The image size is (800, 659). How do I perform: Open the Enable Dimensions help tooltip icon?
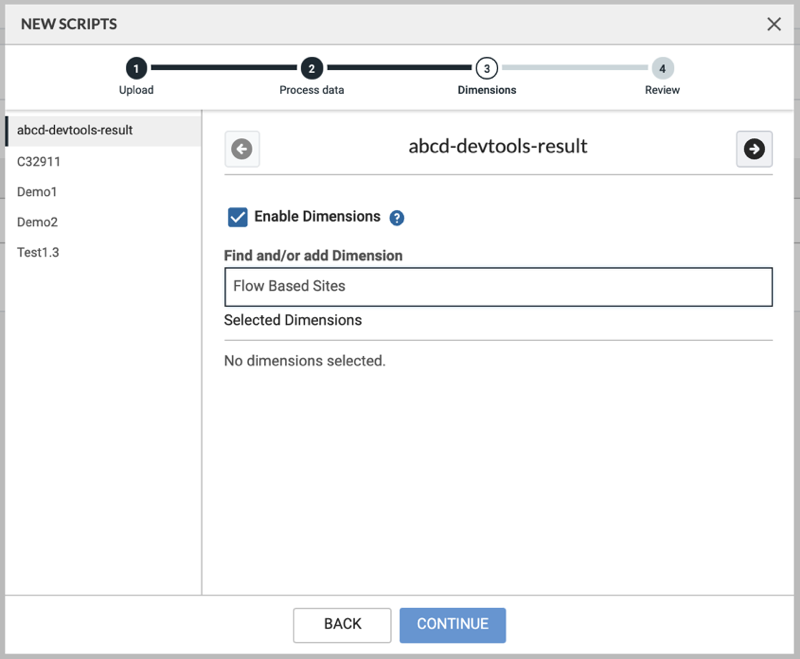tap(396, 217)
